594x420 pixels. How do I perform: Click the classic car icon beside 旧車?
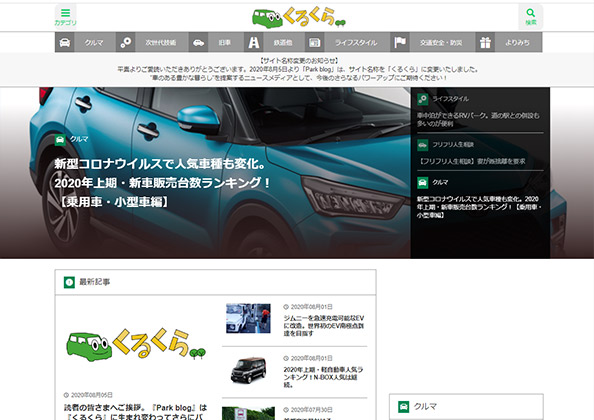pyautogui.click(x=198, y=42)
